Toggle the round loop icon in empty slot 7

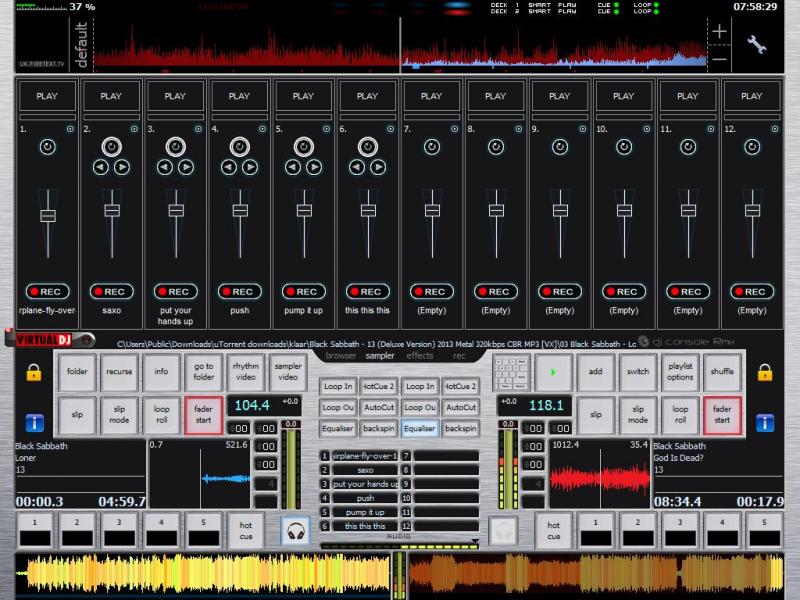(432, 147)
